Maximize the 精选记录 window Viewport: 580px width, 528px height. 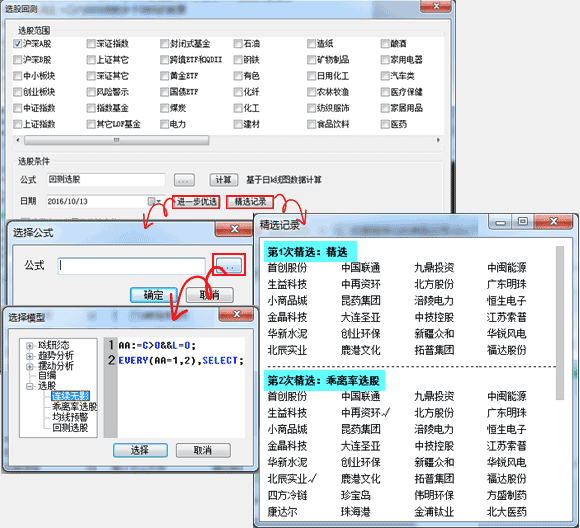tap(523, 221)
